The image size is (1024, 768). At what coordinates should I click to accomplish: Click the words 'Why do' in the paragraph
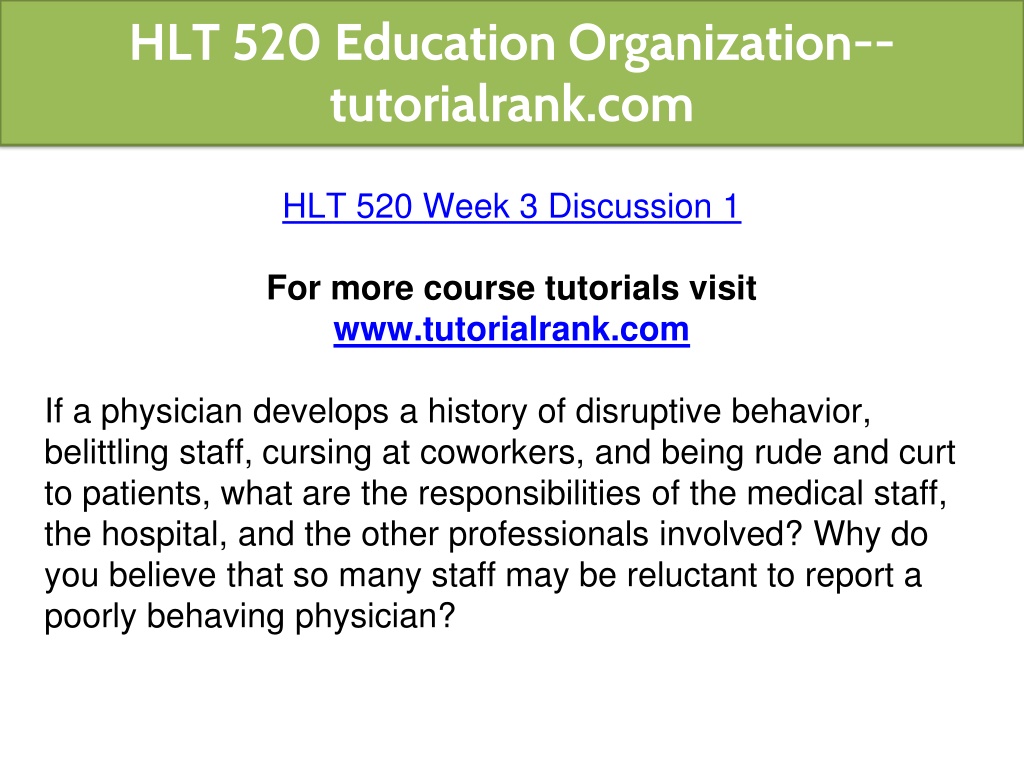pyautogui.click(x=871, y=534)
